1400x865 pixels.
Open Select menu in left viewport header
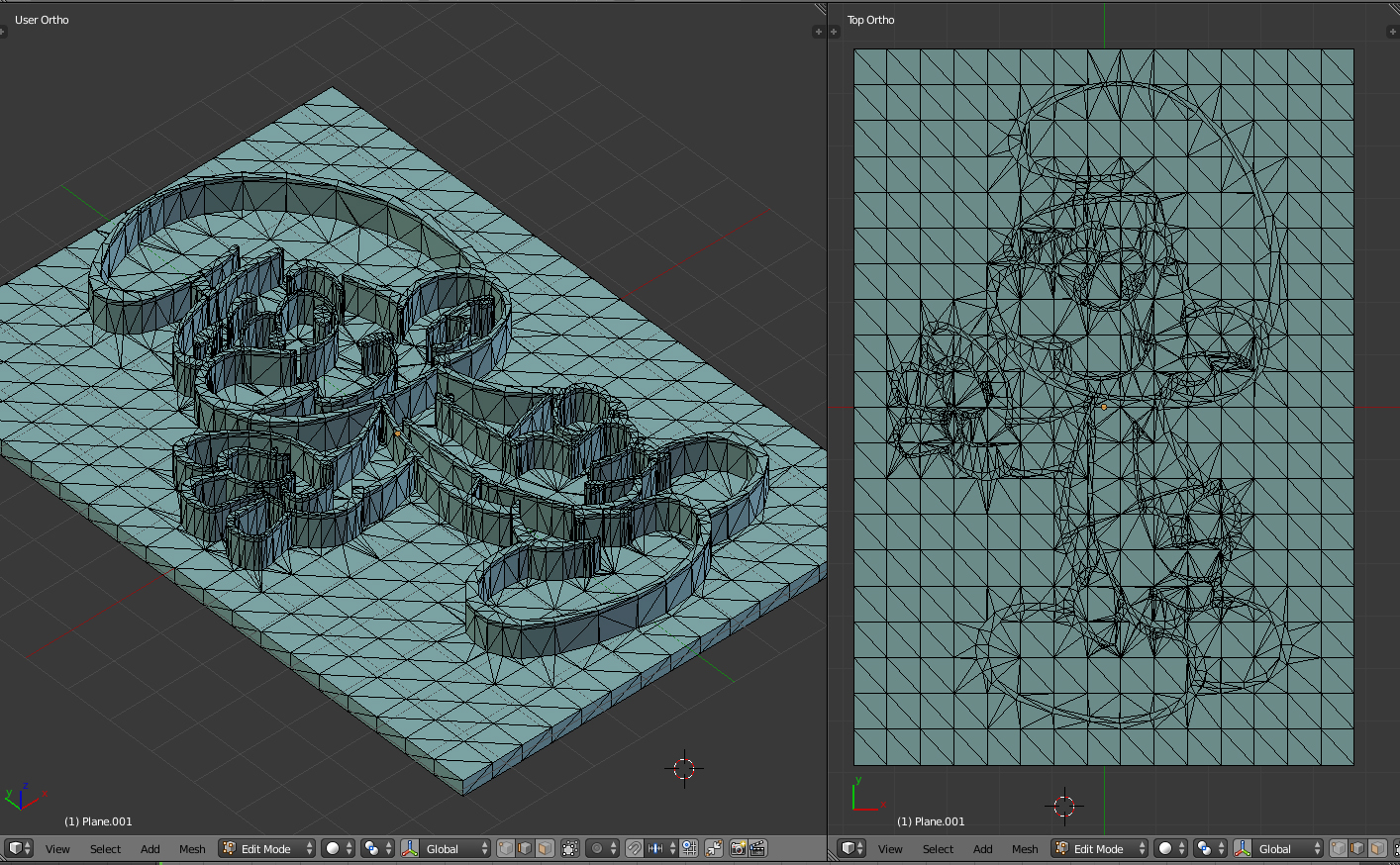click(x=105, y=849)
